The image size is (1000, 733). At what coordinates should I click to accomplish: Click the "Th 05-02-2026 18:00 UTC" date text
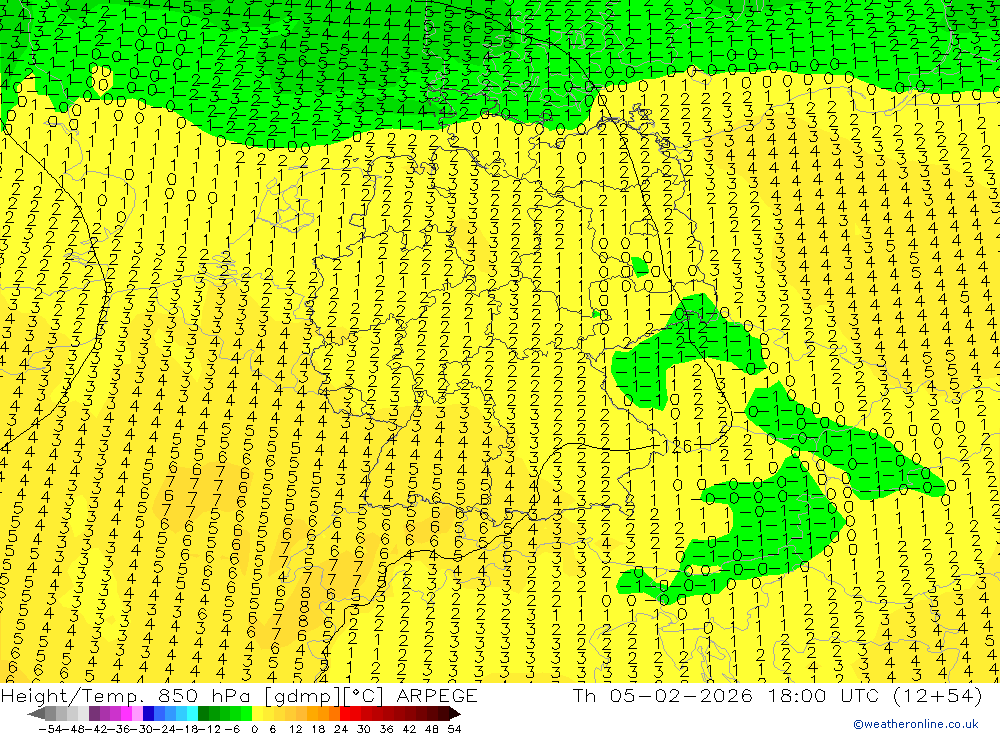coord(725,695)
